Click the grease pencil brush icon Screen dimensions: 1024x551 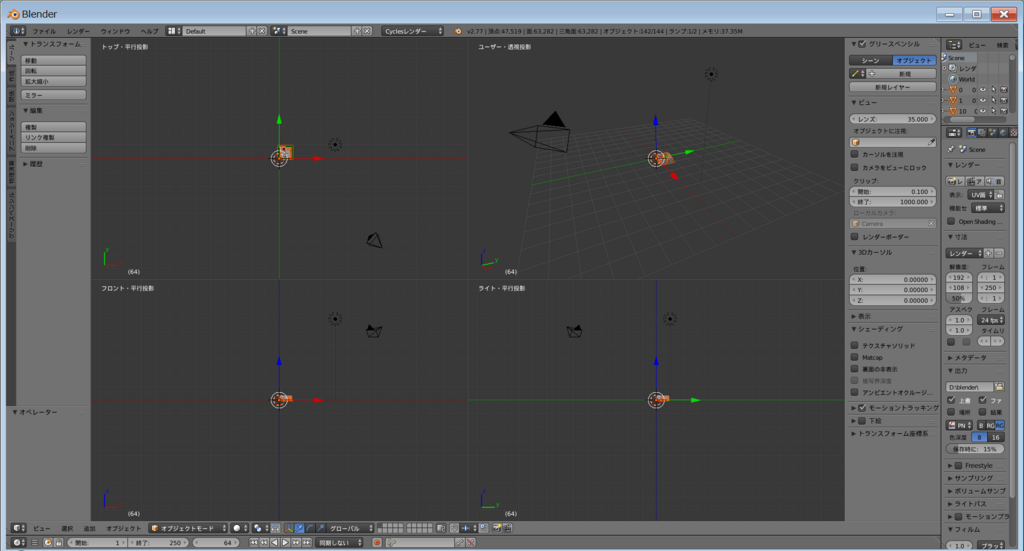point(855,74)
